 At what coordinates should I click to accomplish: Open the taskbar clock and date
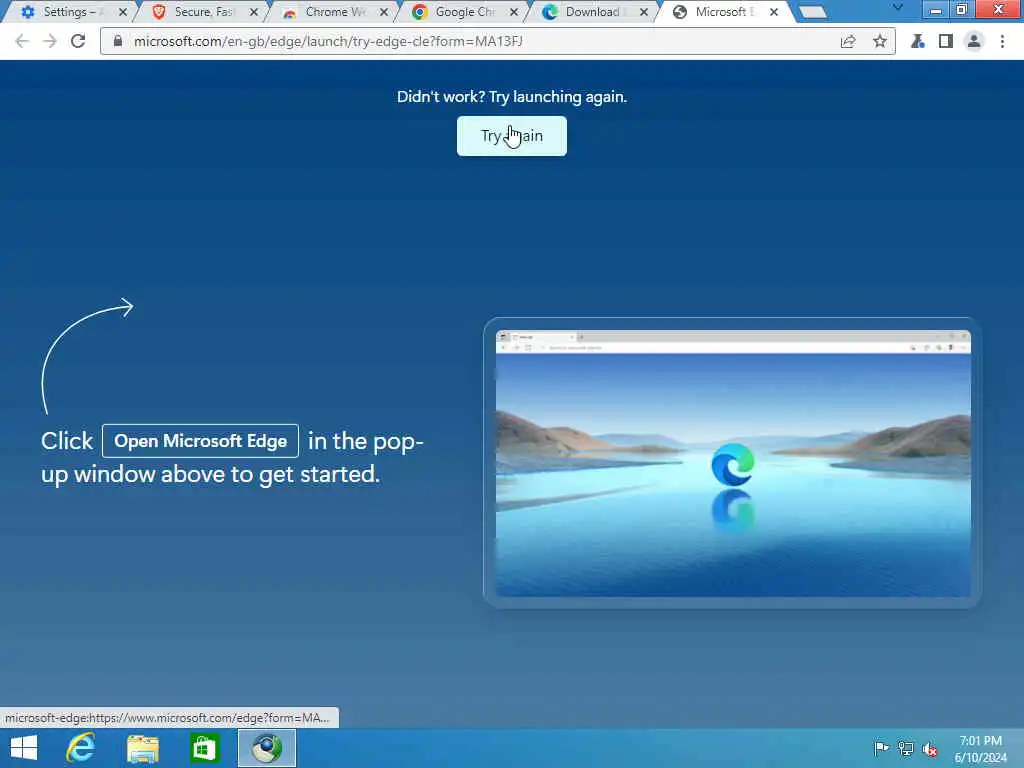pos(980,749)
